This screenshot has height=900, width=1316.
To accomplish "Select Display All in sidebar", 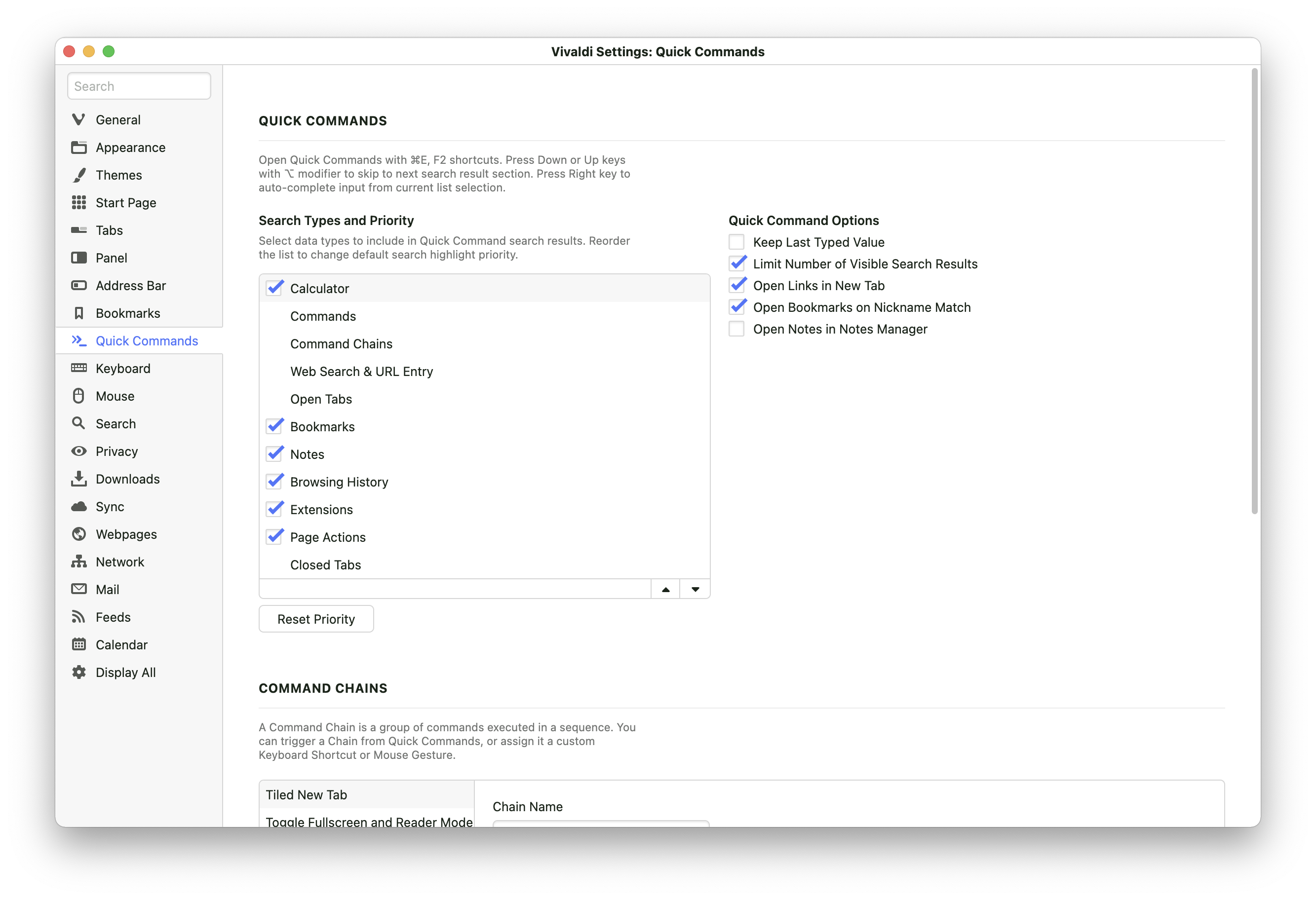I will click(139, 673).
